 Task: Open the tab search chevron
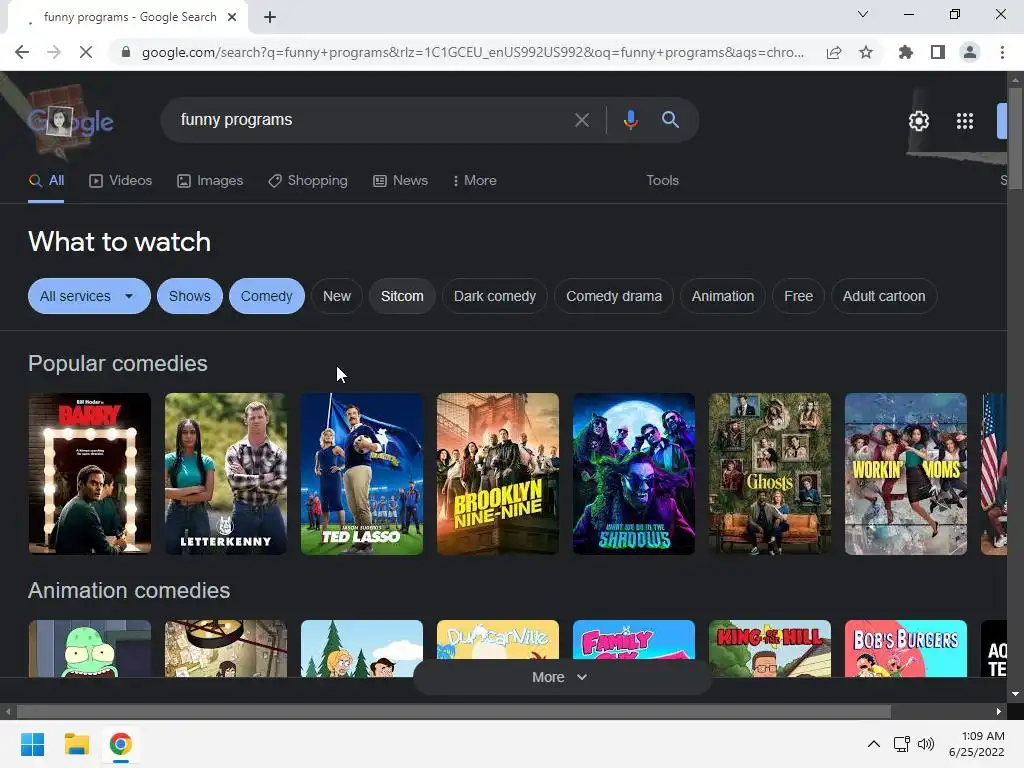point(863,14)
